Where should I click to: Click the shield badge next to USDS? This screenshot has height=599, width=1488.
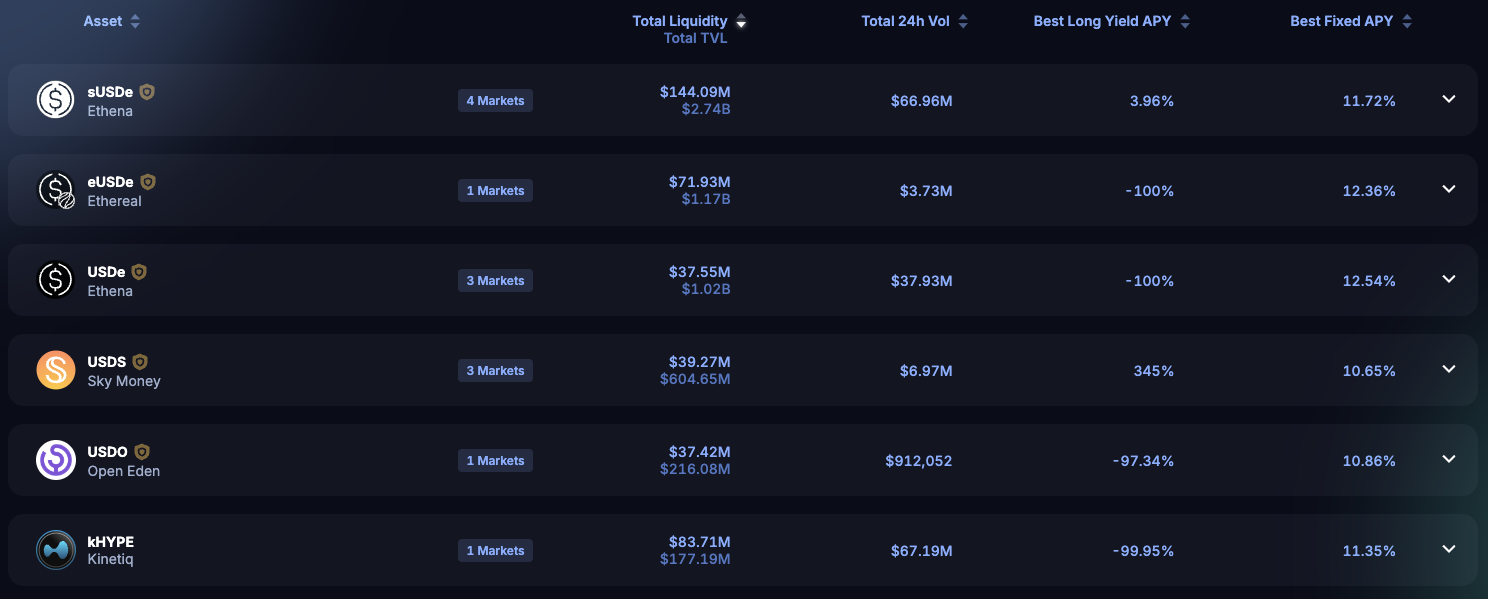coord(140,362)
